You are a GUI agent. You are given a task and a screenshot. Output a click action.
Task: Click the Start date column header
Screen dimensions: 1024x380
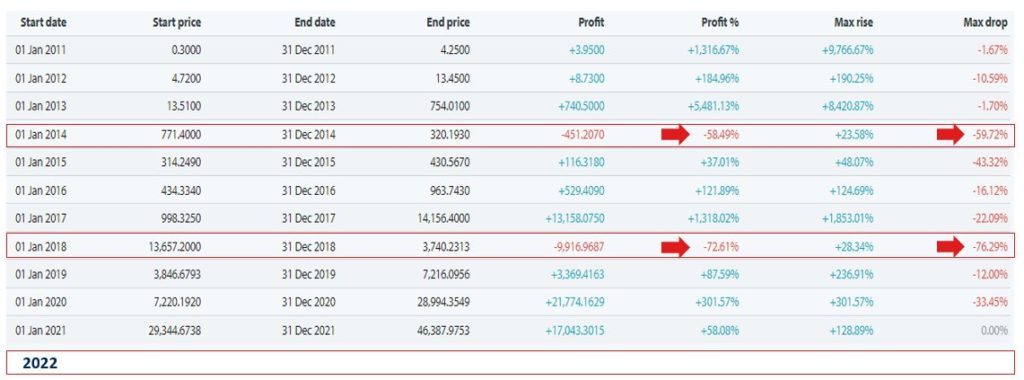tap(43, 22)
